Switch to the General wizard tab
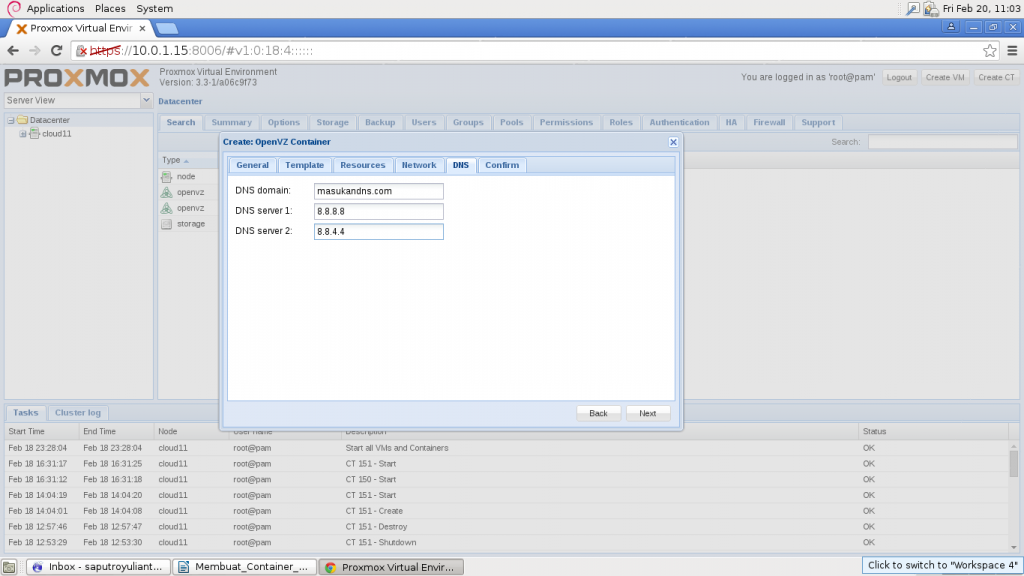1024x576 pixels. 252,165
